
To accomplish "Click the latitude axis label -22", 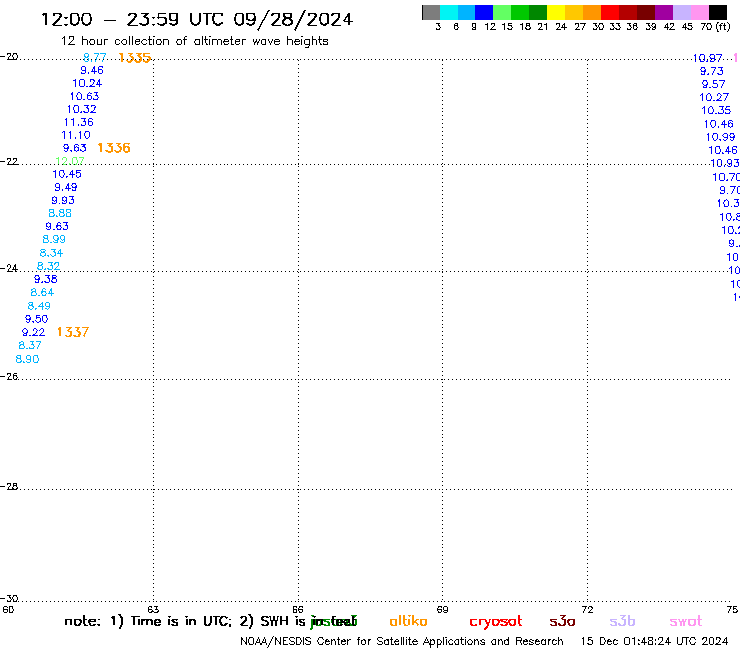I will 9,162.
